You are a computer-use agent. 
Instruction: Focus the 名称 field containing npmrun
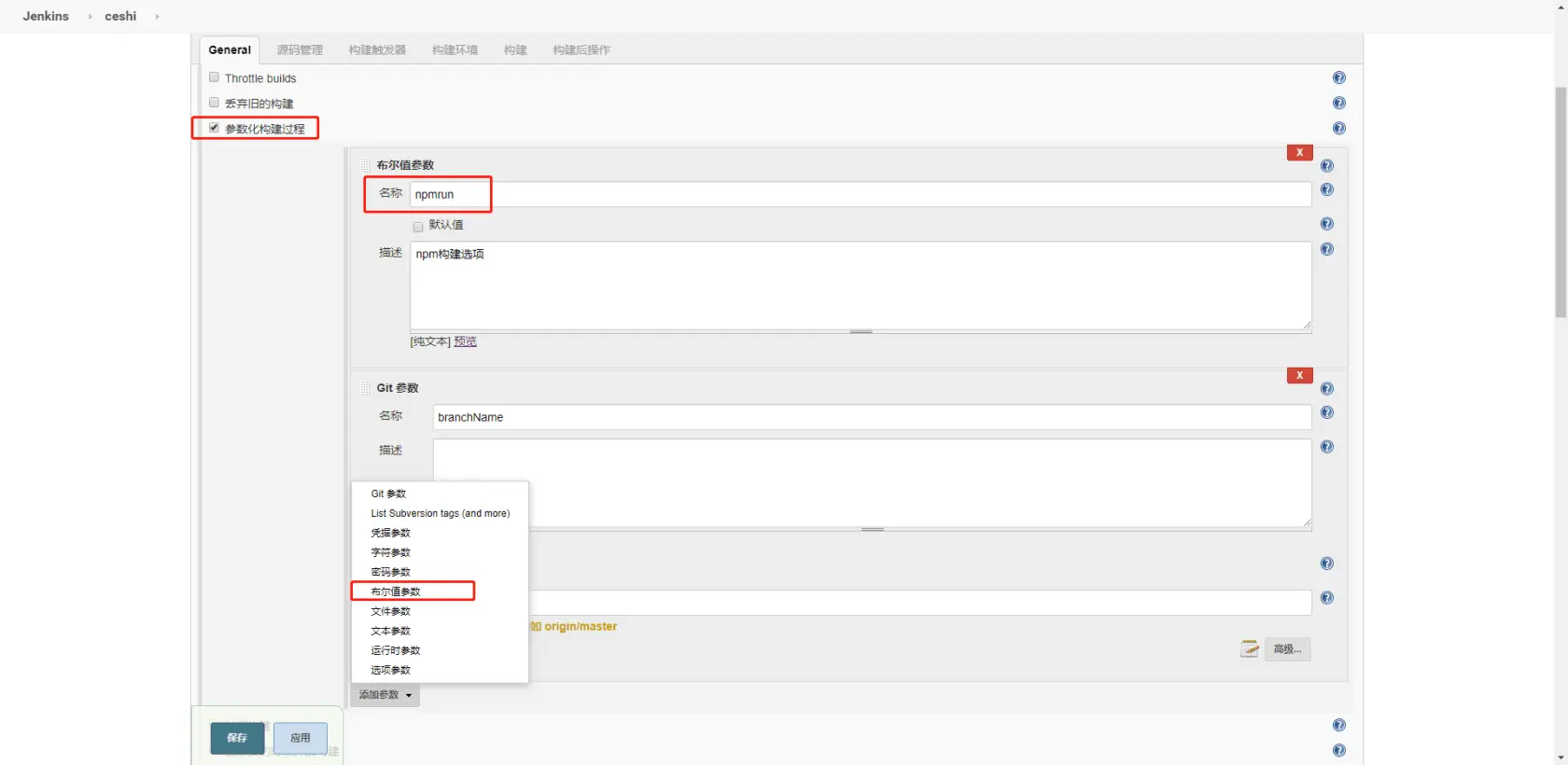point(861,194)
